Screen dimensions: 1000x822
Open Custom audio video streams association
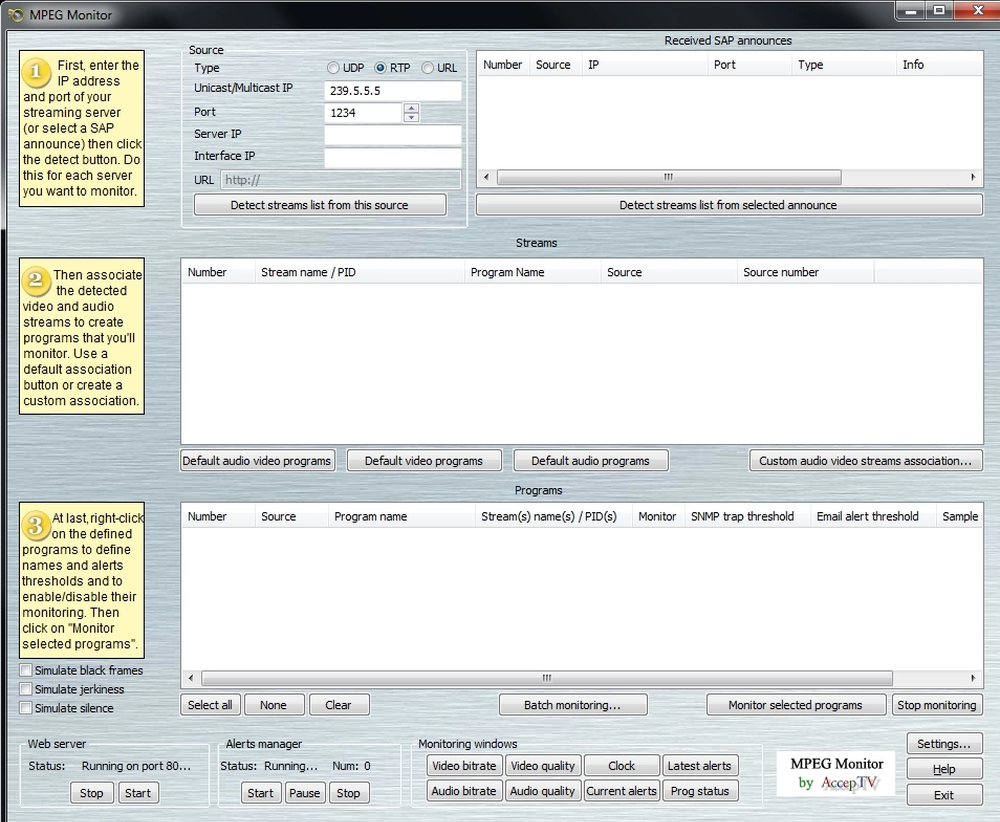point(865,460)
